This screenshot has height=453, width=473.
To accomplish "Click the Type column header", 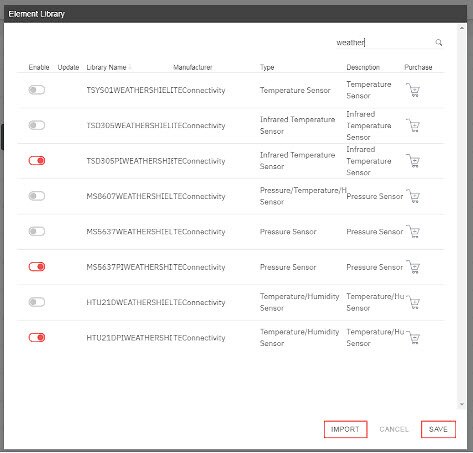I will tap(267, 67).
